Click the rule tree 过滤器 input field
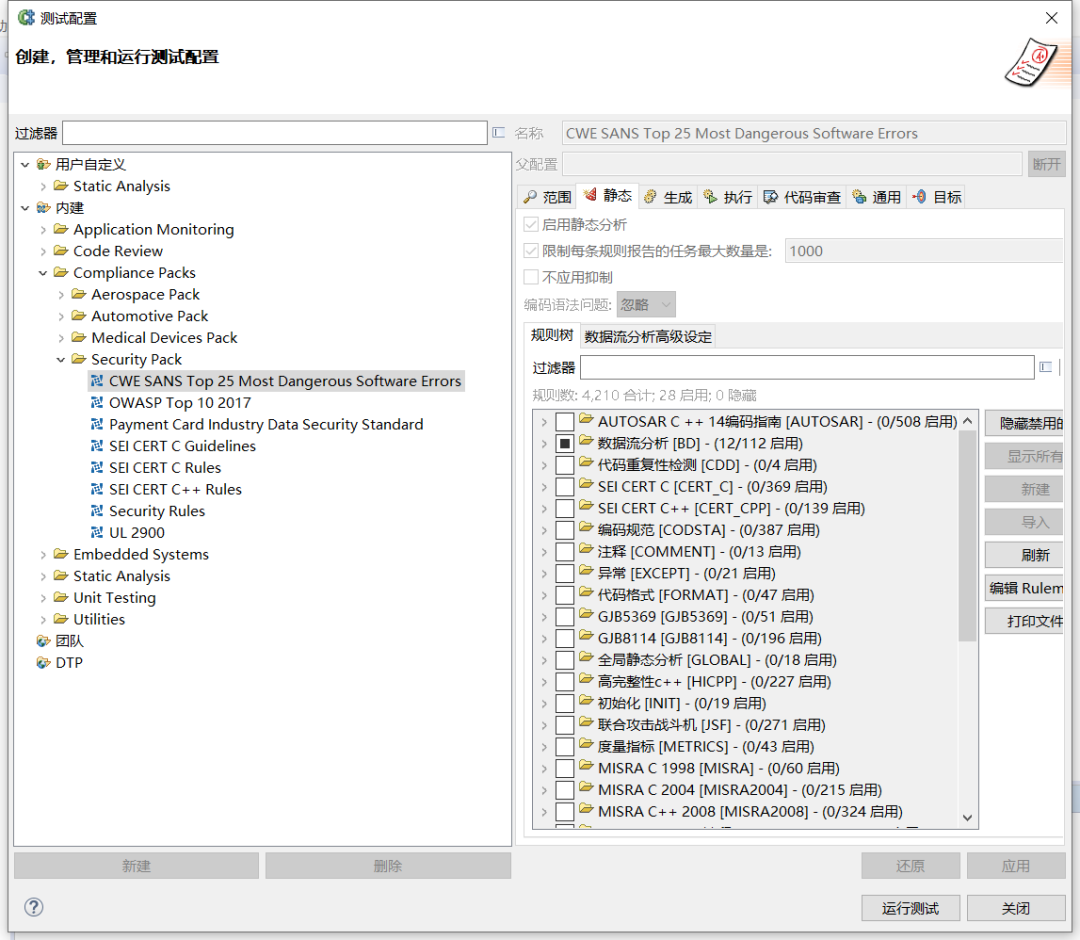Image resolution: width=1080 pixels, height=940 pixels. click(x=806, y=368)
